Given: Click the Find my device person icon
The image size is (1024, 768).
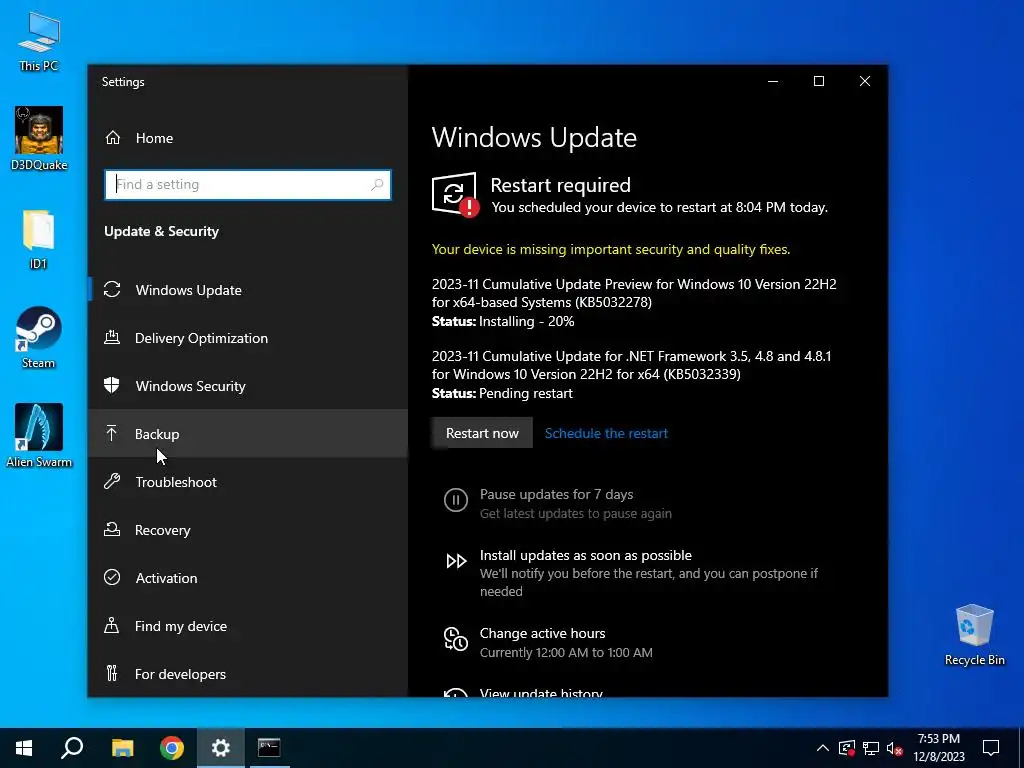Looking at the screenshot, I should pos(112,626).
